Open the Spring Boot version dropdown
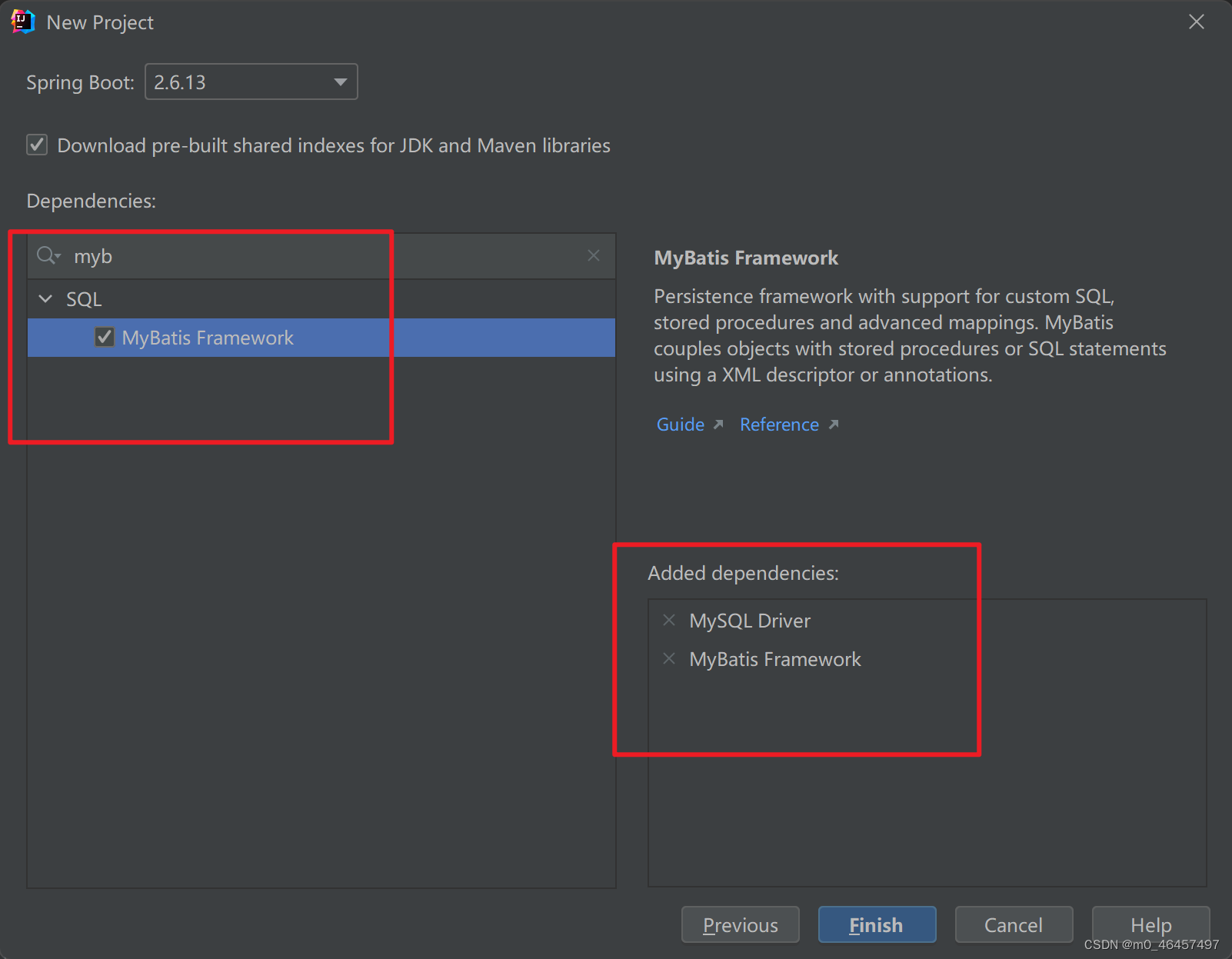Viewport: 1232px width, 959px height. coord(251,82)
